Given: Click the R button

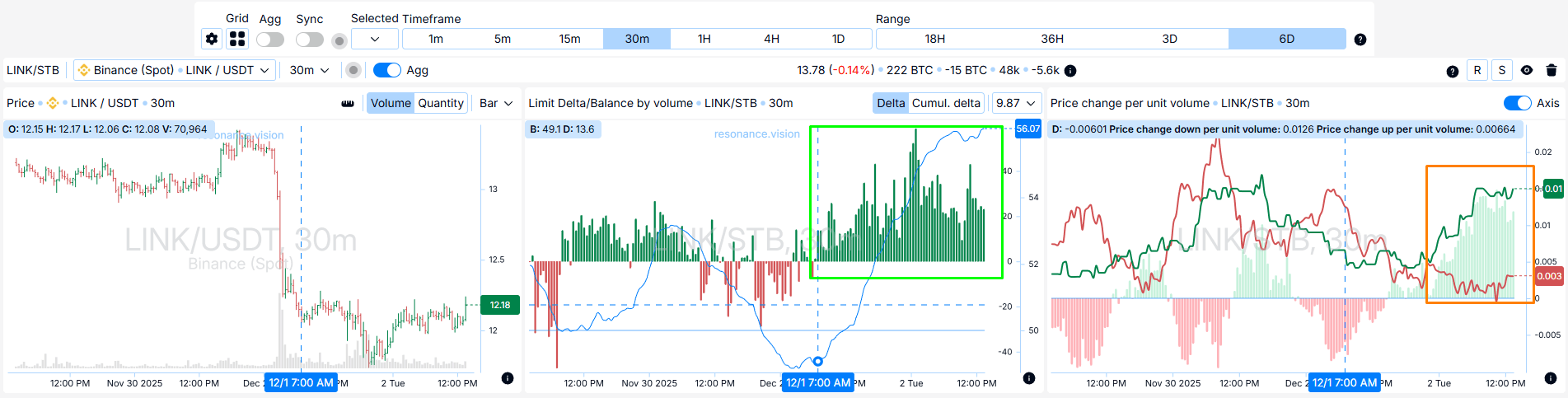Looking at the screenshot, I should pyautogui.click(x=1477, y=70).
